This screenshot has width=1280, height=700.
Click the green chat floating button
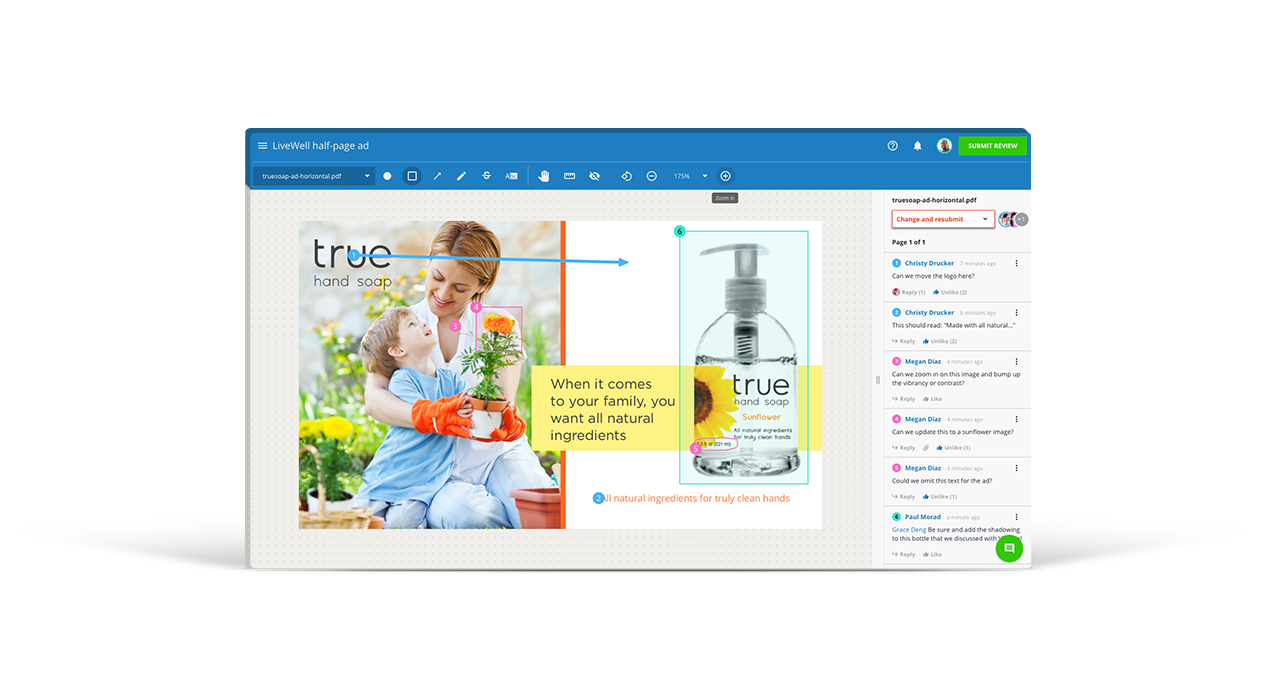pos(1009,548)
